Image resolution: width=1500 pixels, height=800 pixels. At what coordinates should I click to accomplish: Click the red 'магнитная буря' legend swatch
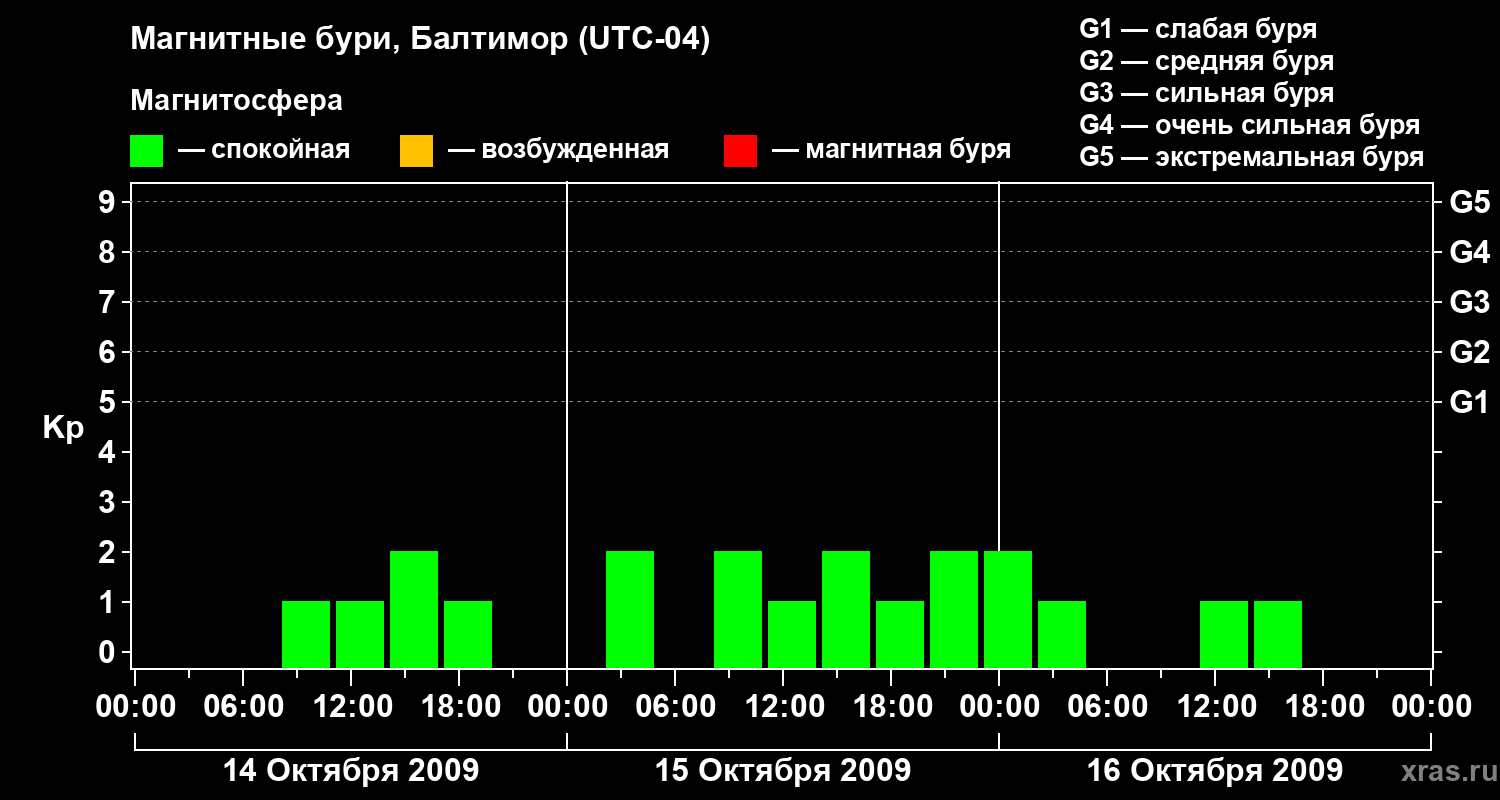740,151
